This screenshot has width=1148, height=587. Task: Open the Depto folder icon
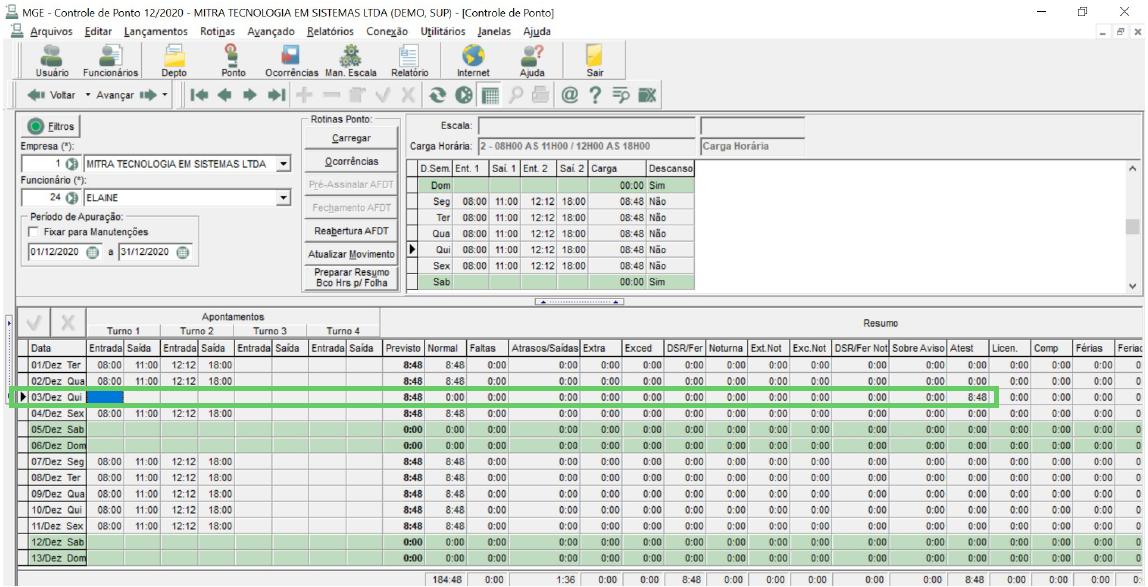pos(174,60)
